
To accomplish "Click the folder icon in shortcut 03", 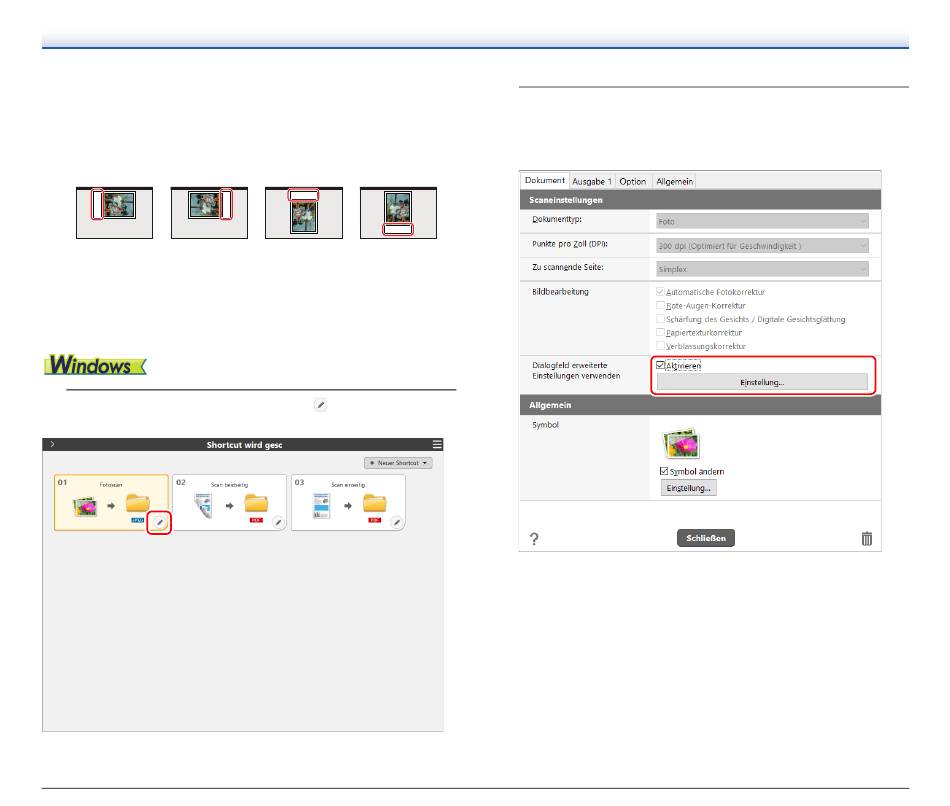I will click(374, 504).
